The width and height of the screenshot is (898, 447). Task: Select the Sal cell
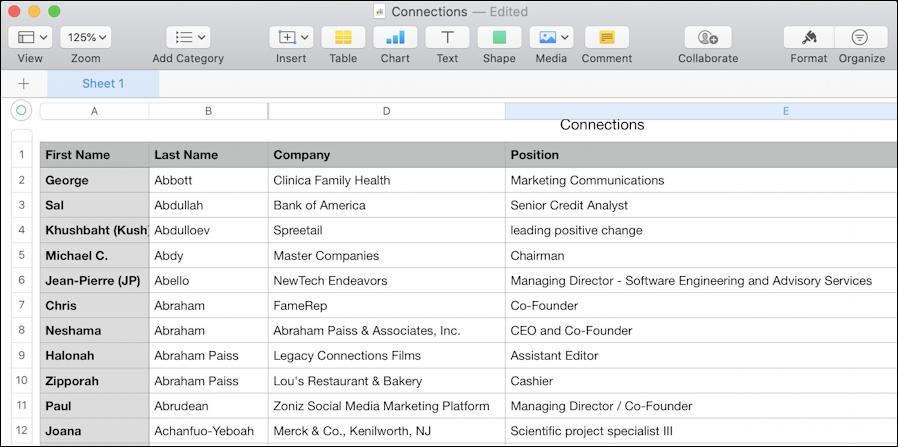click(94, 205)
